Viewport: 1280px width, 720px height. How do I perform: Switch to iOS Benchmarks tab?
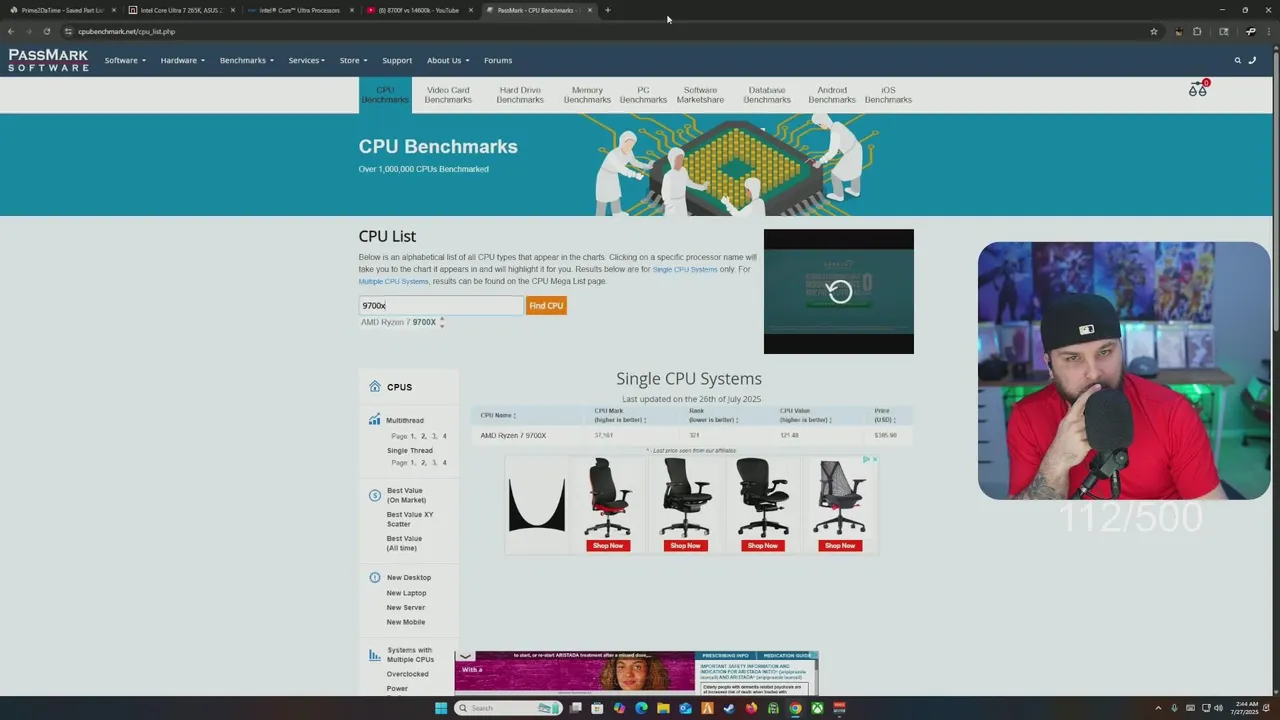point(888,95)
